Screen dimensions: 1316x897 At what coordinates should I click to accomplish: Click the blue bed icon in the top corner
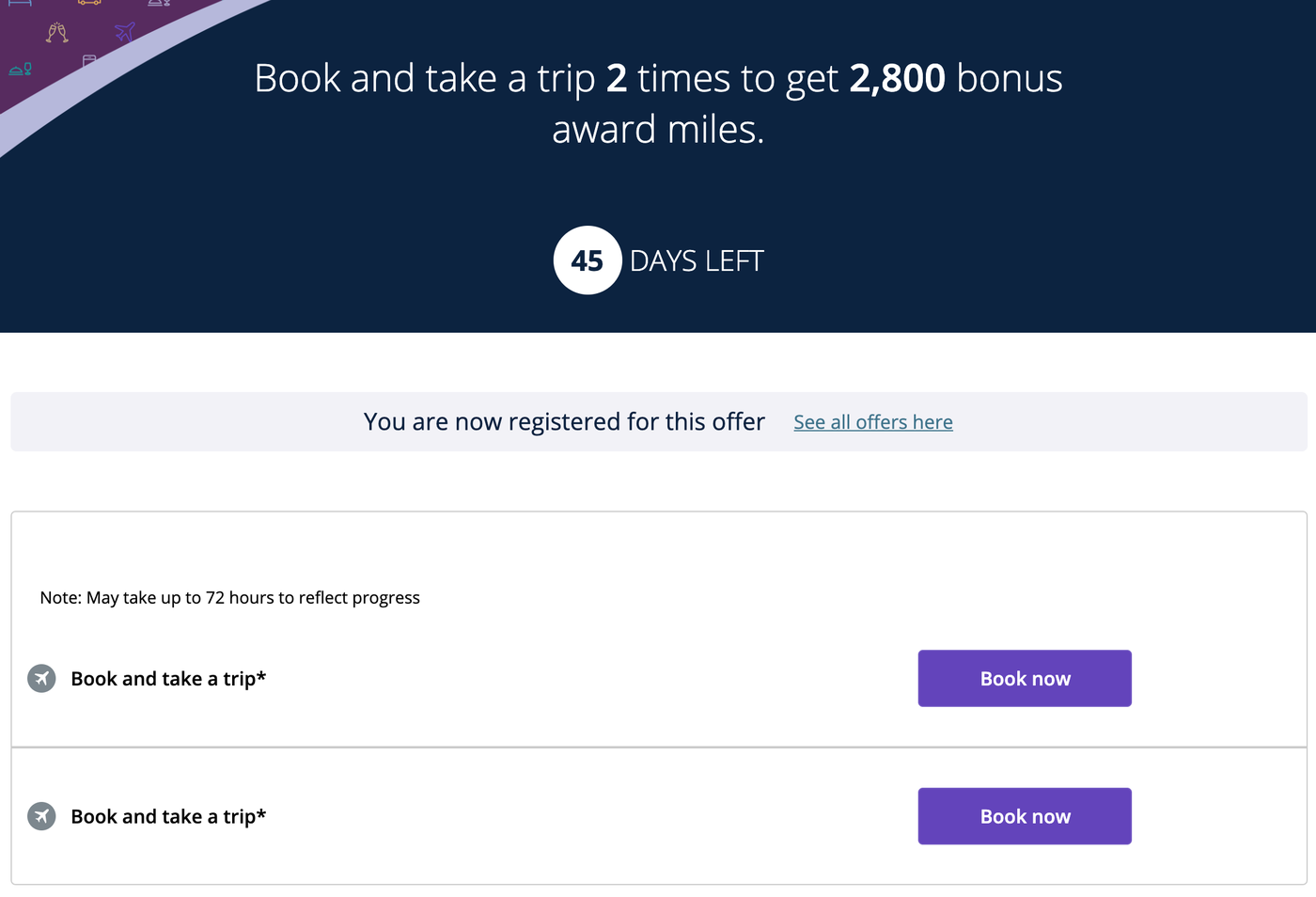click(18, 3)
